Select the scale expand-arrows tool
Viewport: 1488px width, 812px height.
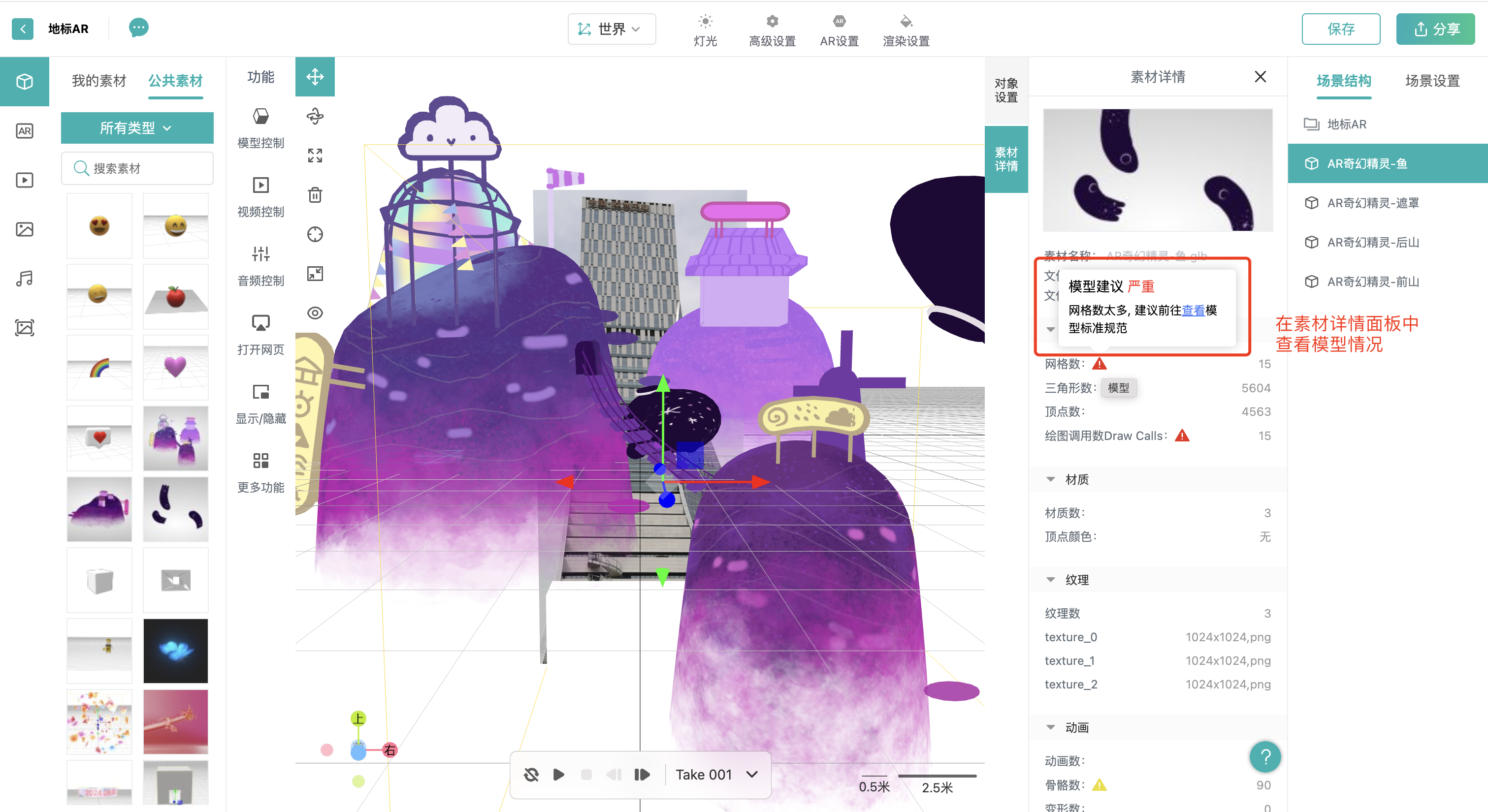click(315, 156)
